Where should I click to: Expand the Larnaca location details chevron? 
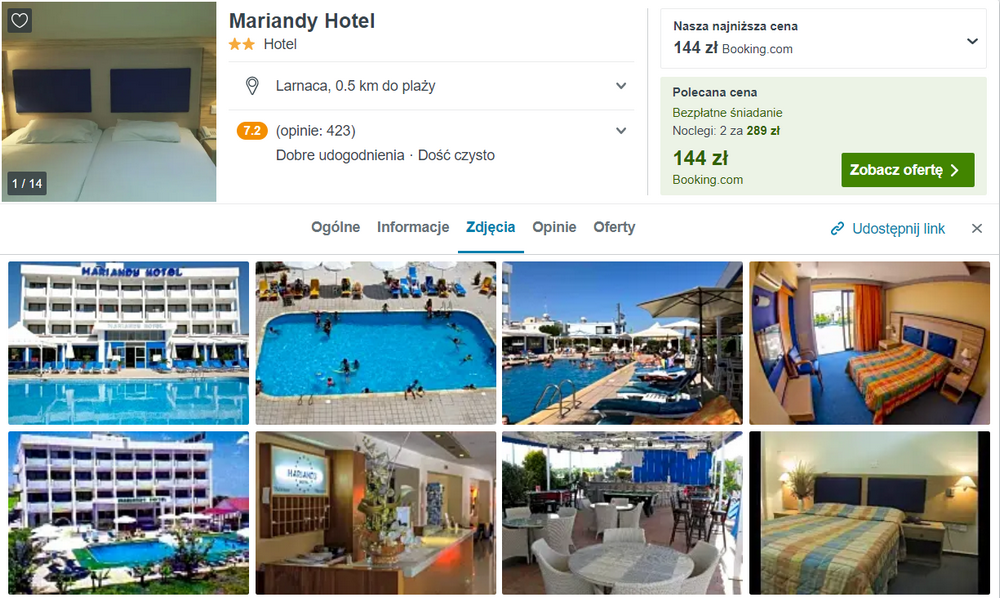click(x=621, y=85)
